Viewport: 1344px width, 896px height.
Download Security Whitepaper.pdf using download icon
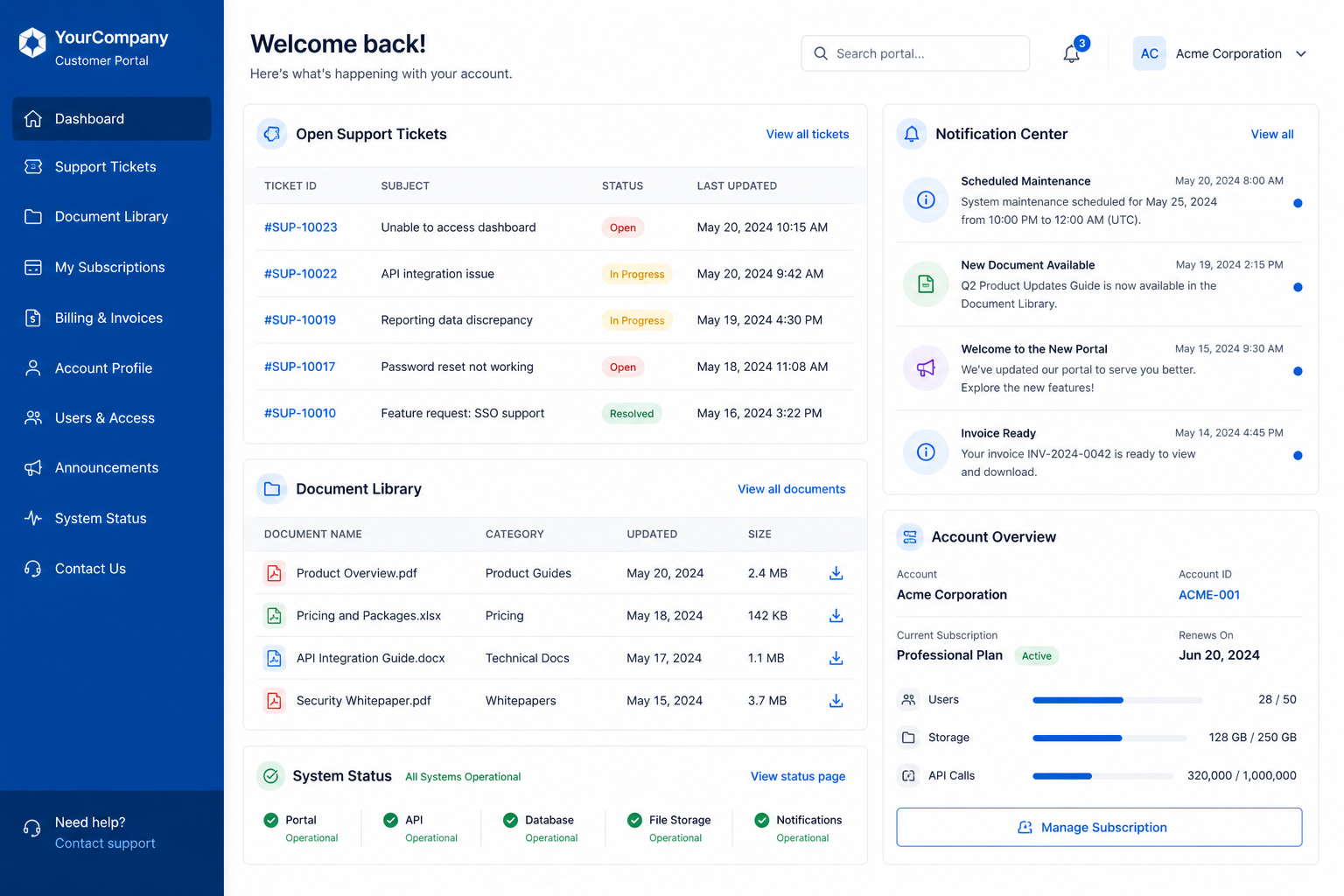point(836,701)
